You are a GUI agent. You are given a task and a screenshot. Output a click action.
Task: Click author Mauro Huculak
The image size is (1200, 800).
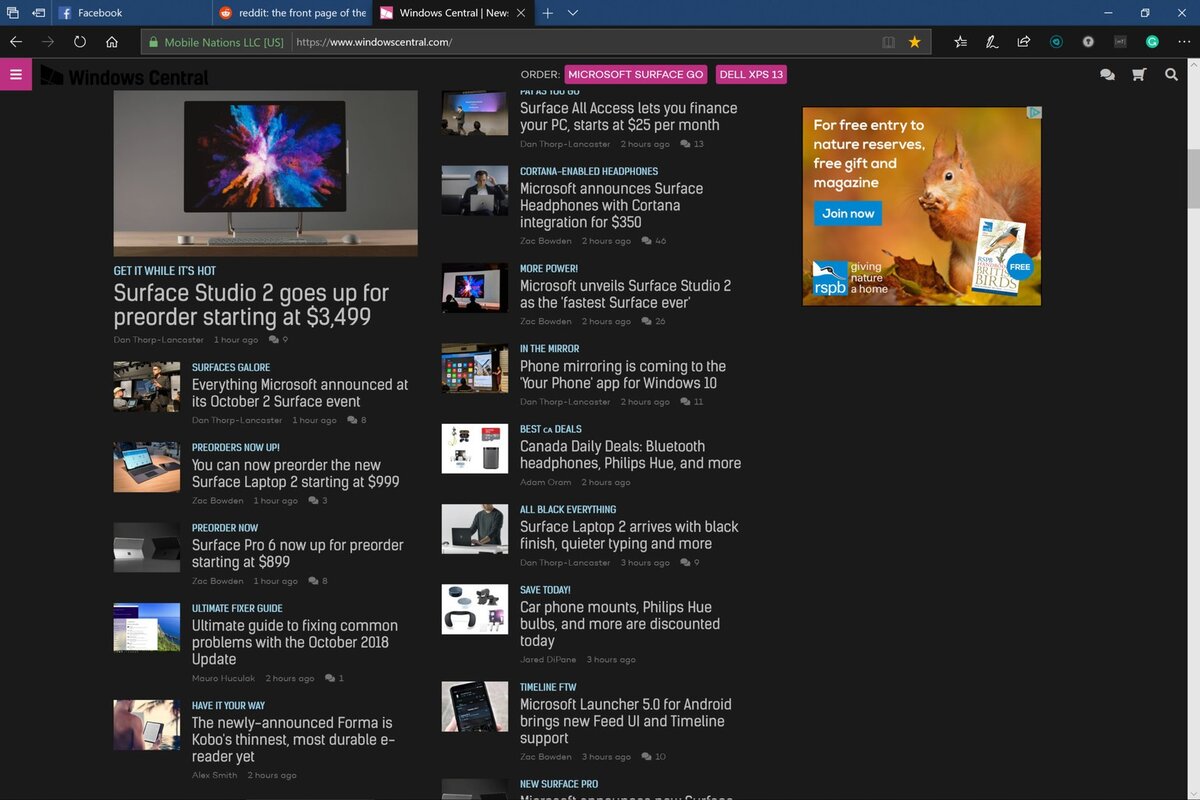point(223,678)
